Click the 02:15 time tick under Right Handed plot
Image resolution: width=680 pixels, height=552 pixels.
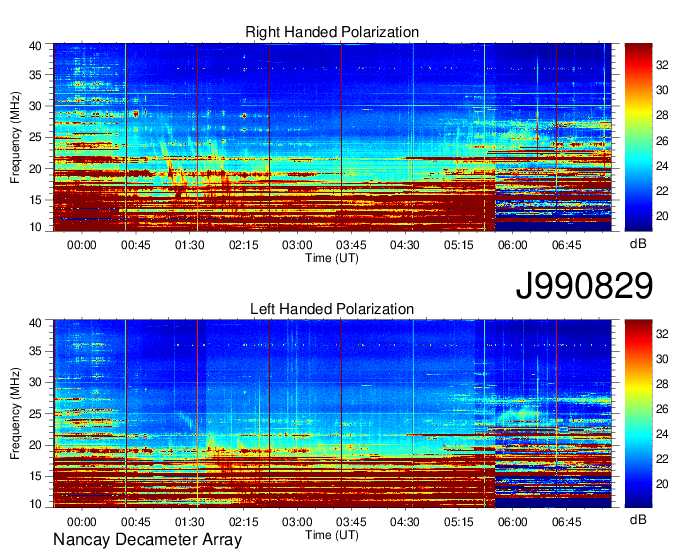(244, 245)
